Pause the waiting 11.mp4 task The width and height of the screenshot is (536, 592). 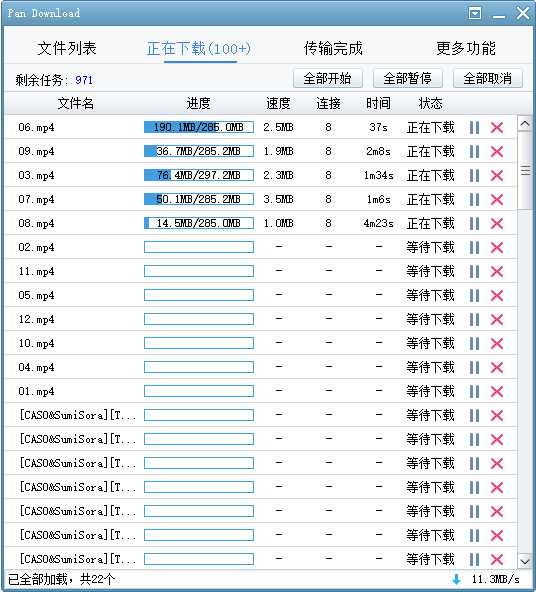pos(474,271)
